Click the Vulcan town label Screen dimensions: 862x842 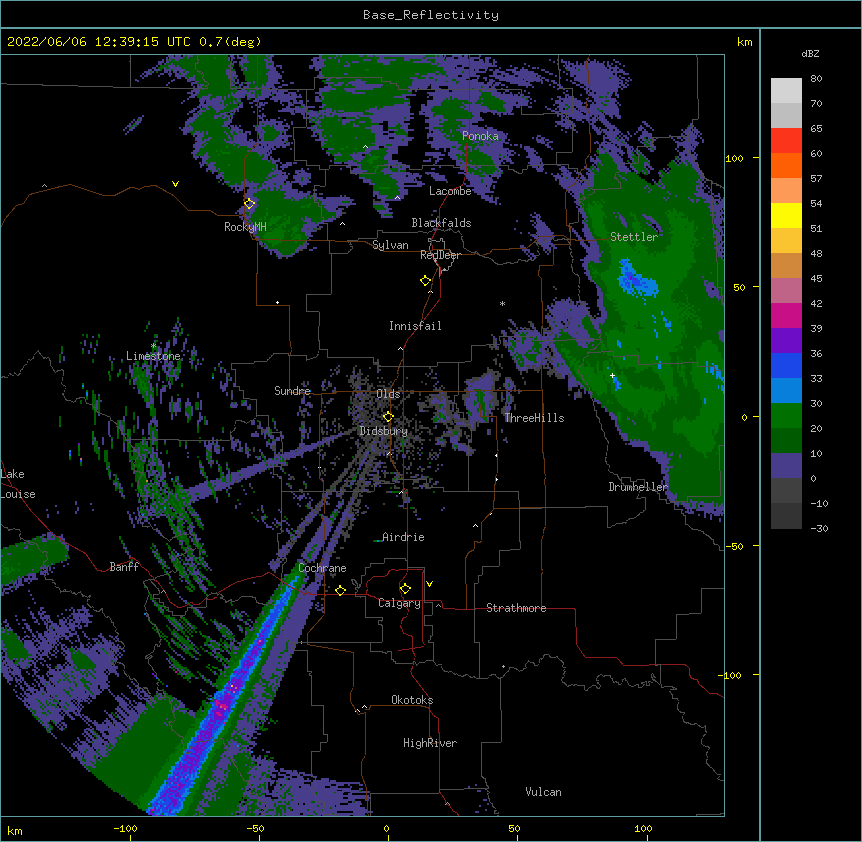click(543, 792)
